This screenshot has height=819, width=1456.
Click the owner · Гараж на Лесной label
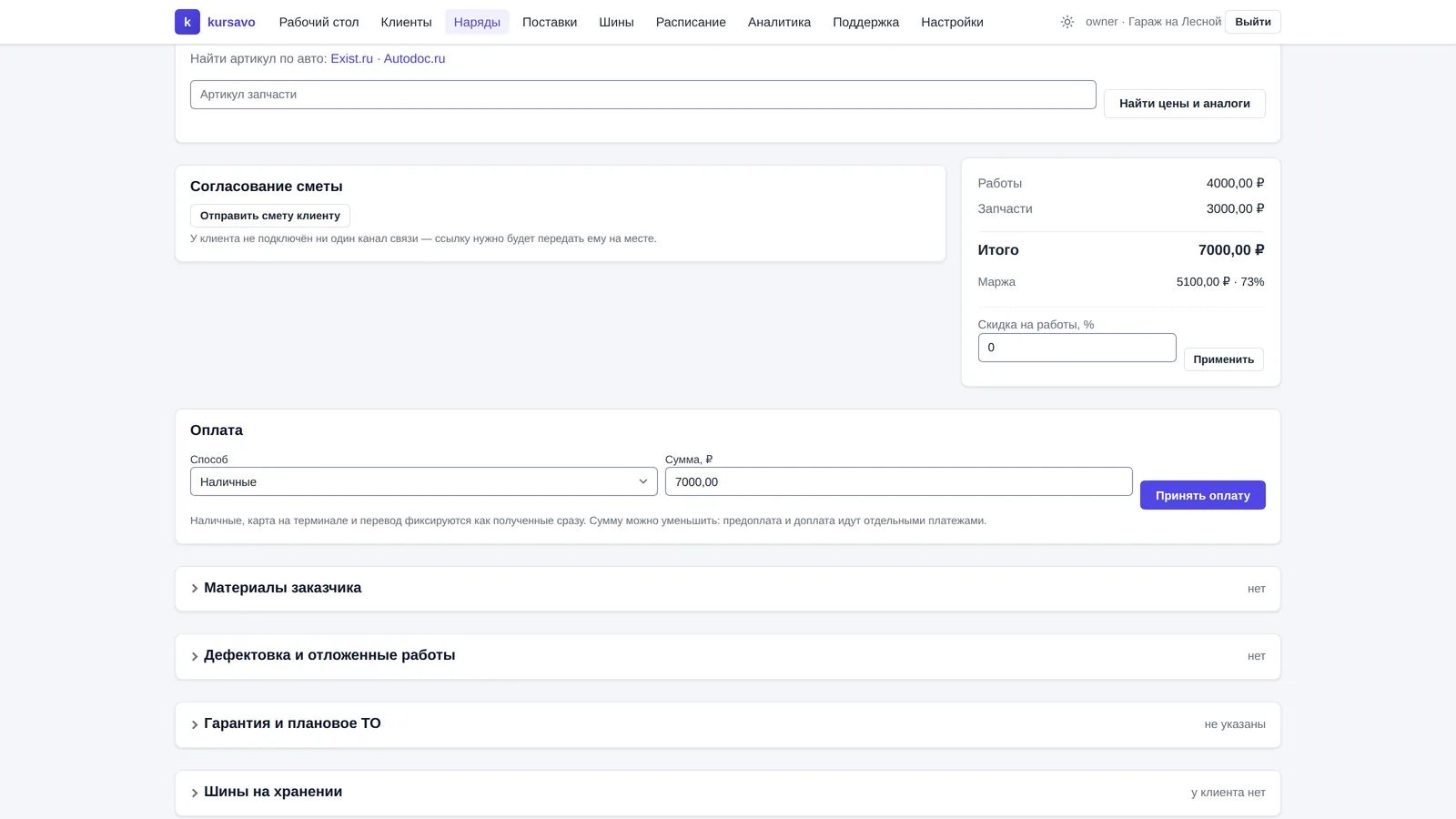[x=1153, y=22]
